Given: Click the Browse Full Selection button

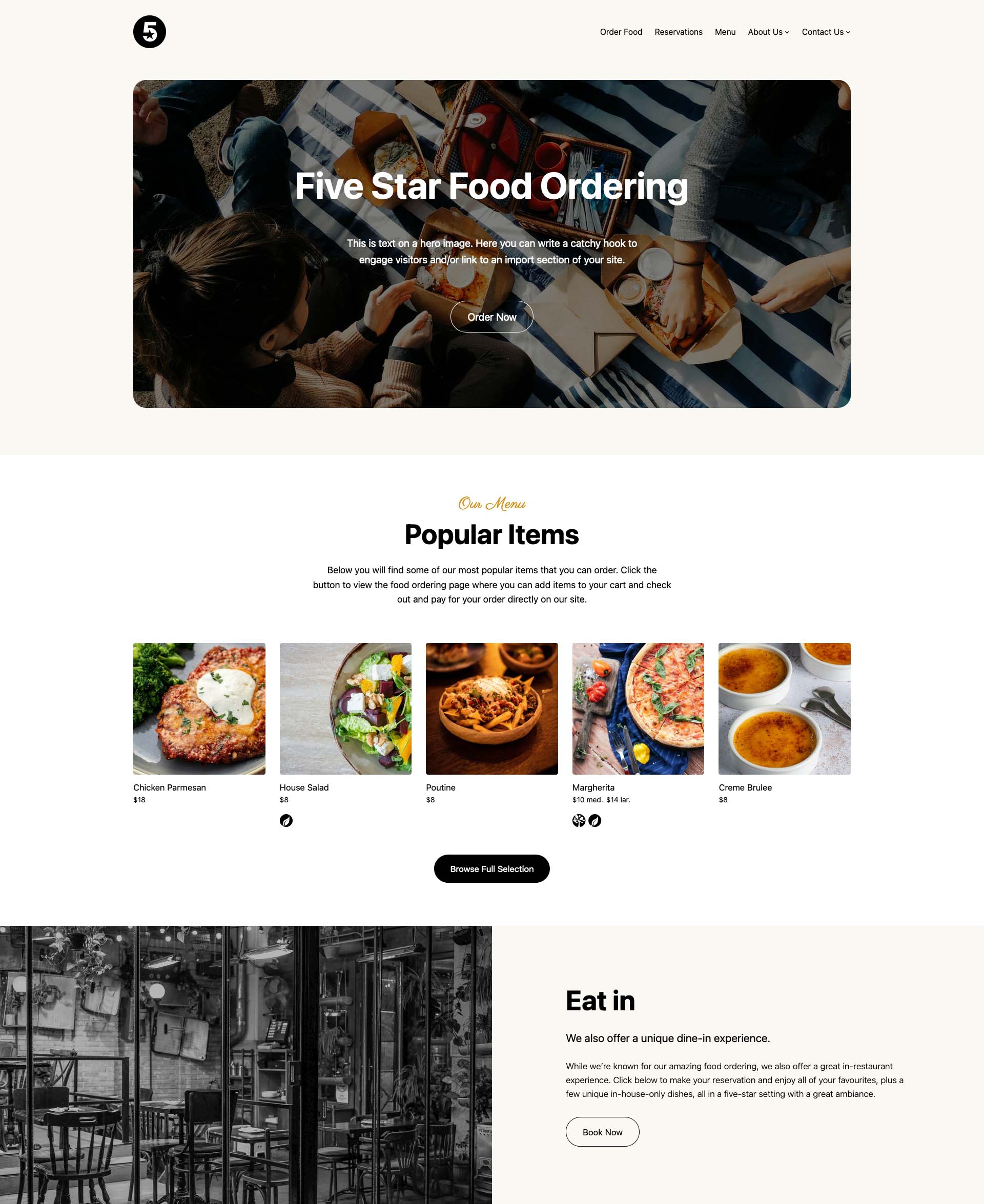Looking at the screenshot, I should [x=492, y=868].
